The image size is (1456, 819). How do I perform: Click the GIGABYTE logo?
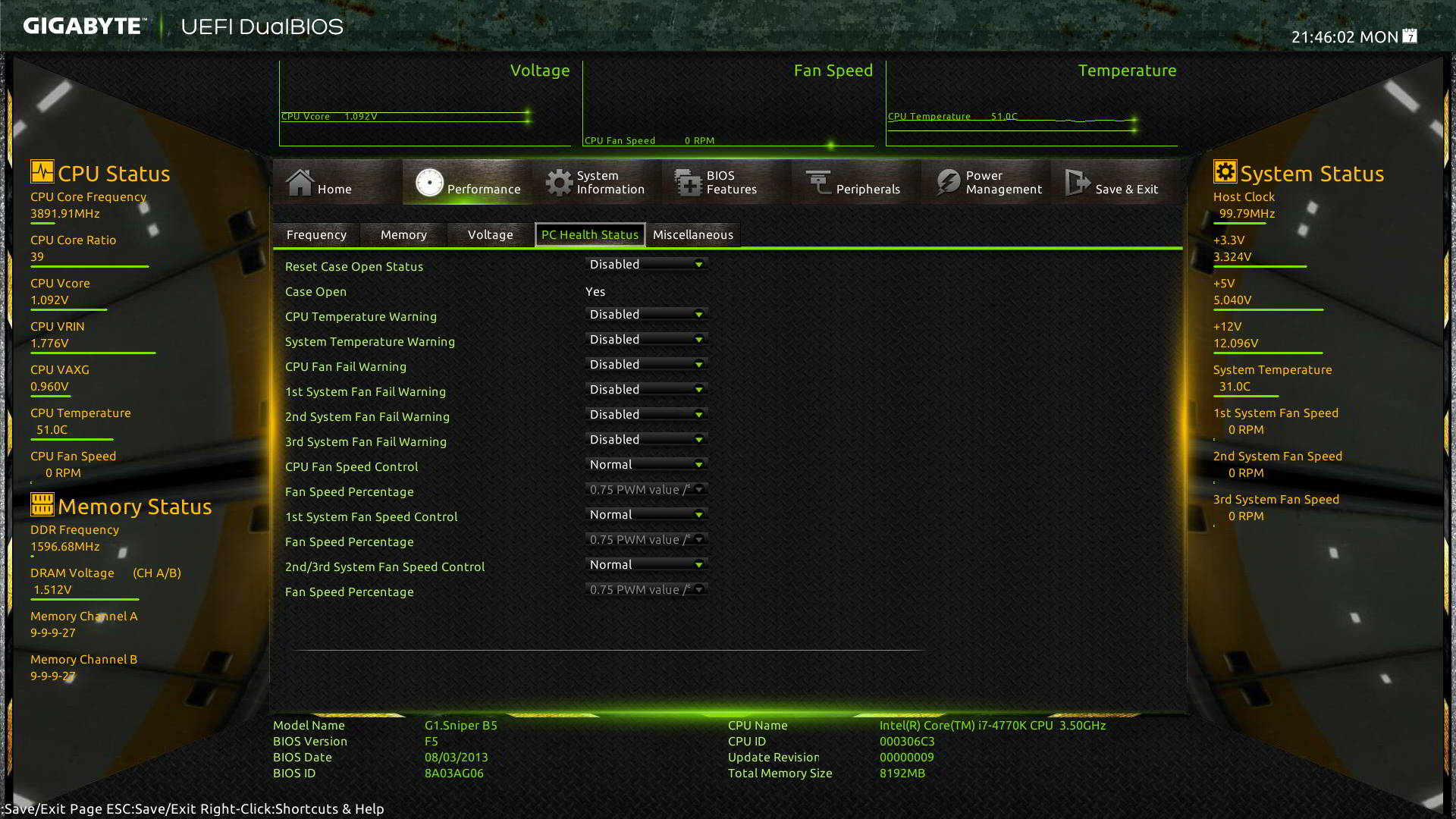click(x=84, y=26)
